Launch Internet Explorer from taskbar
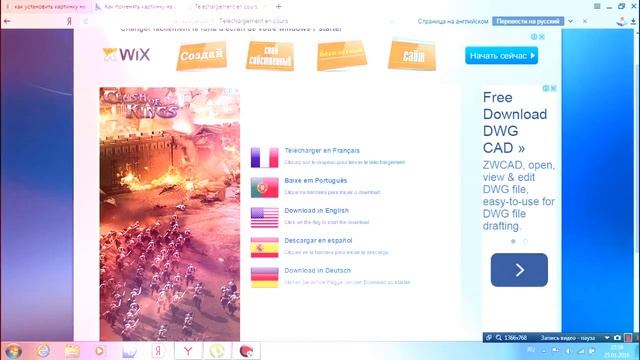This screenshot has width=640, height=360. pos(43,351)
